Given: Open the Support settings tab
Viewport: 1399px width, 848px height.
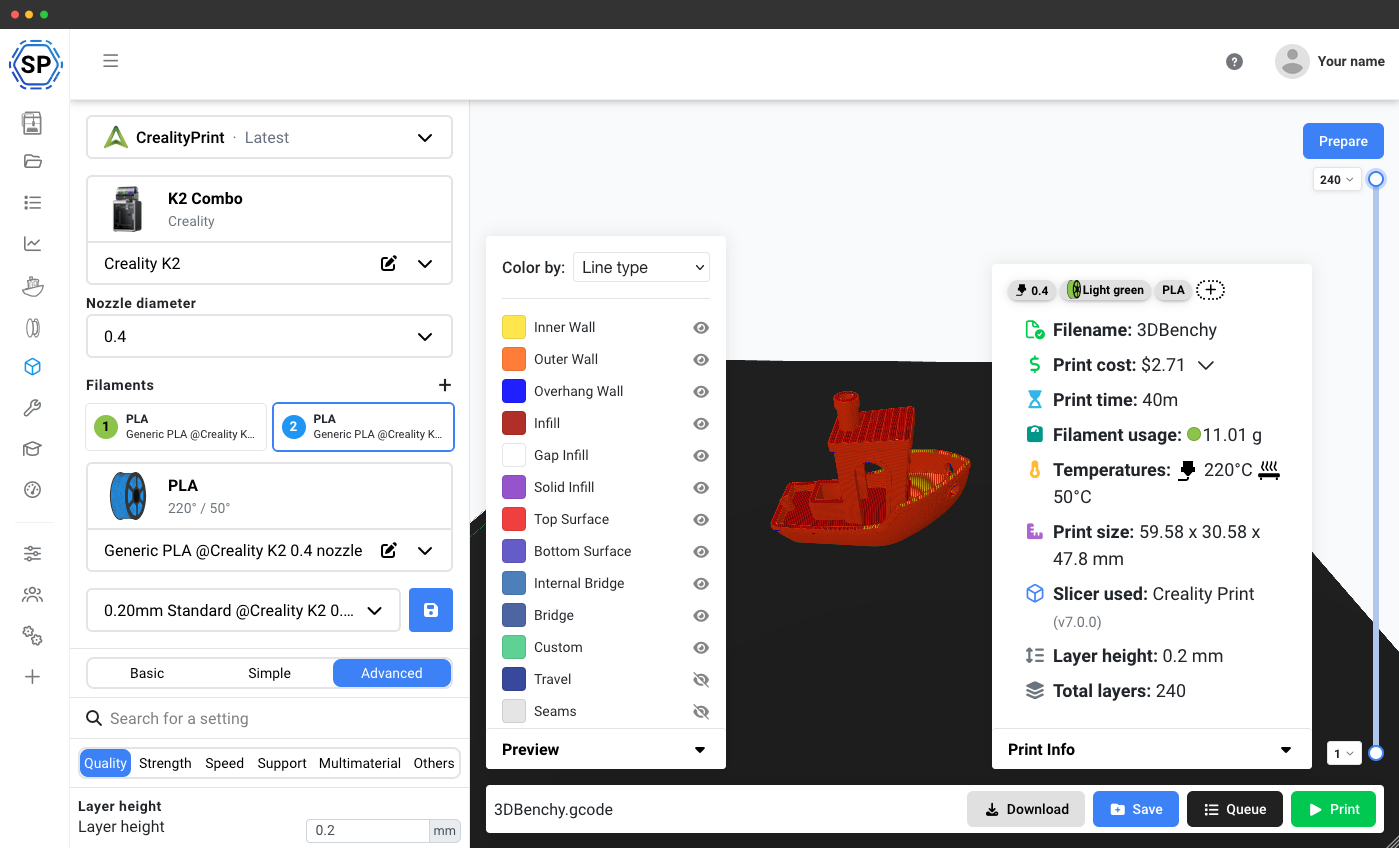Looking at the screenshot, I should click(x=282, y=763).
